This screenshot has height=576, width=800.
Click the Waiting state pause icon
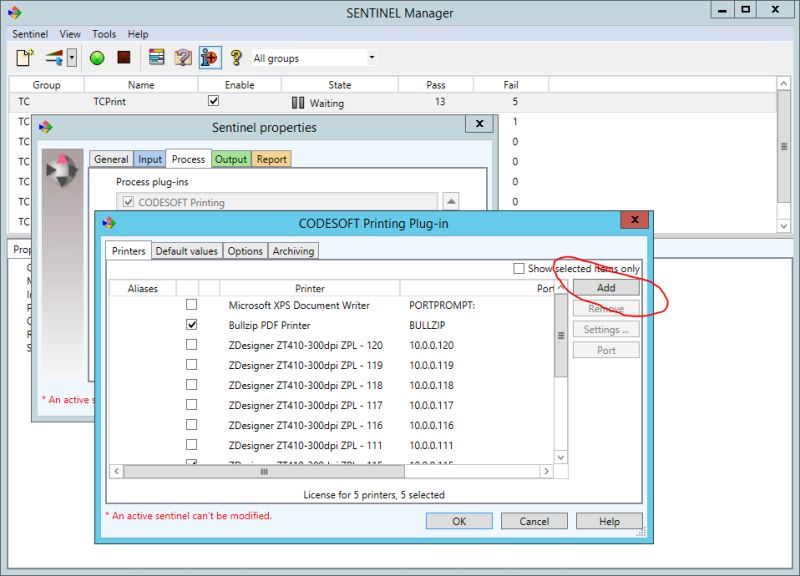298,103
